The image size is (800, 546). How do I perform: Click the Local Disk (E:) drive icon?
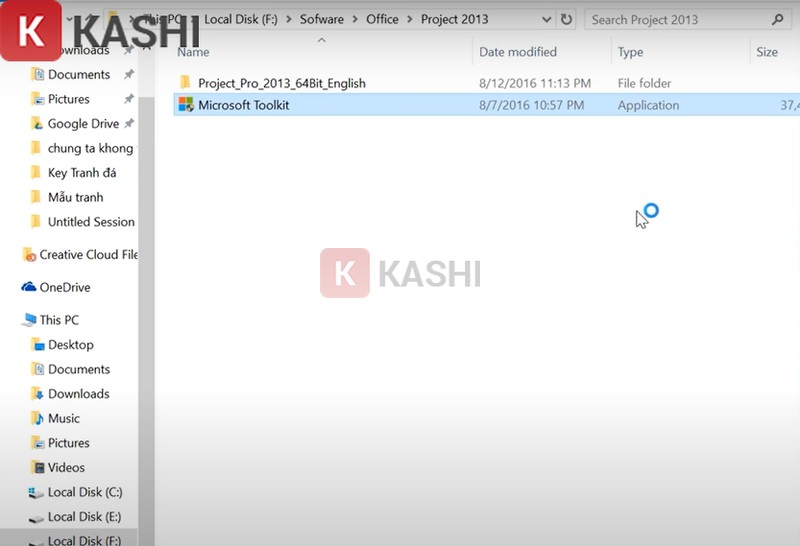click(36, 518)
